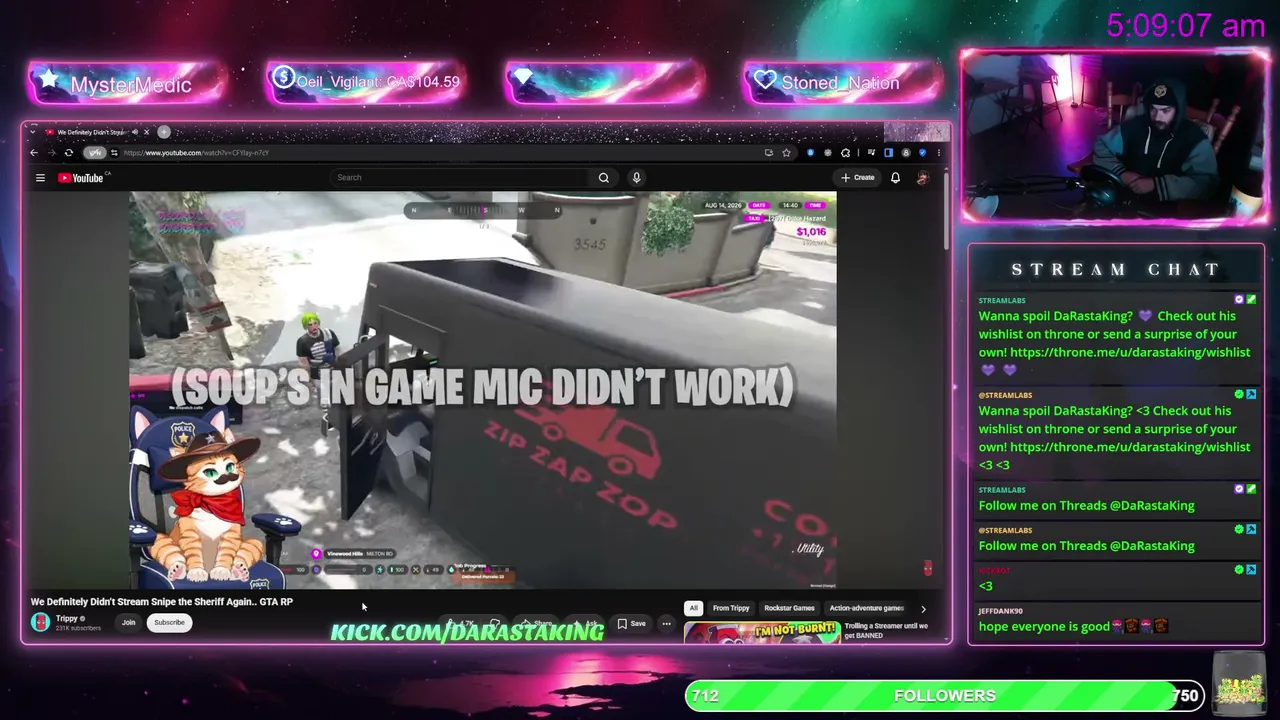Open a new browser tab

(164, 132)
